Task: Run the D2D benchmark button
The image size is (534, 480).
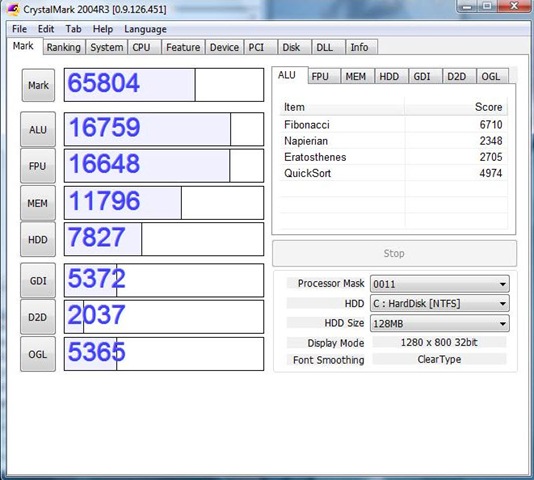Action: point(38,317)
